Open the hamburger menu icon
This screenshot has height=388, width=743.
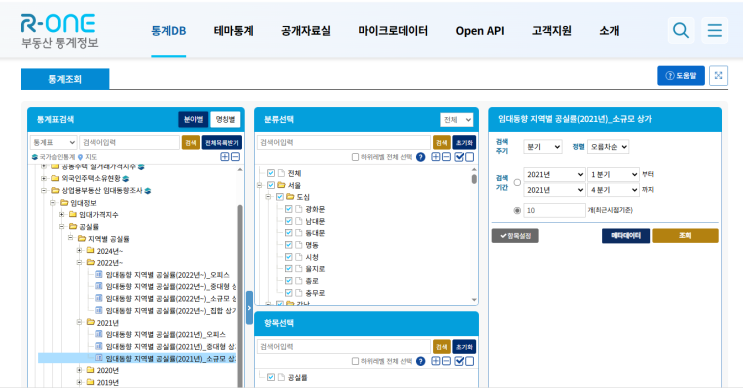tap(715, 30)
